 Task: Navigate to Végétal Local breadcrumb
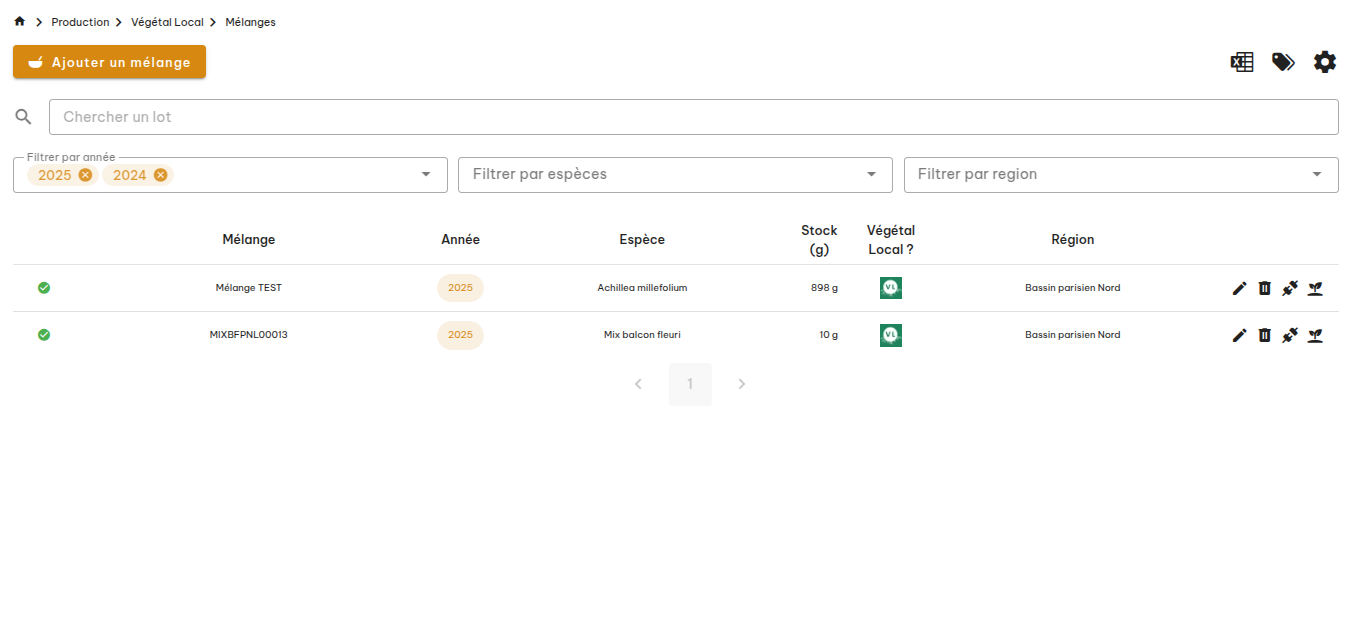click(x=167, y=22)
